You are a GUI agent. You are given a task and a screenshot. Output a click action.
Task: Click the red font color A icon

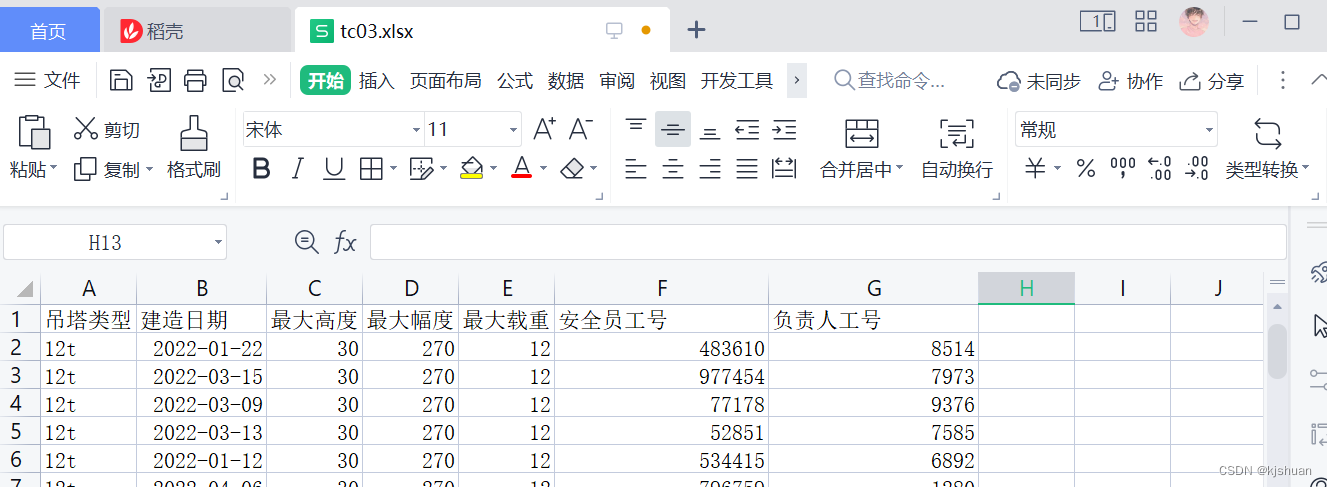coord(521,168)
